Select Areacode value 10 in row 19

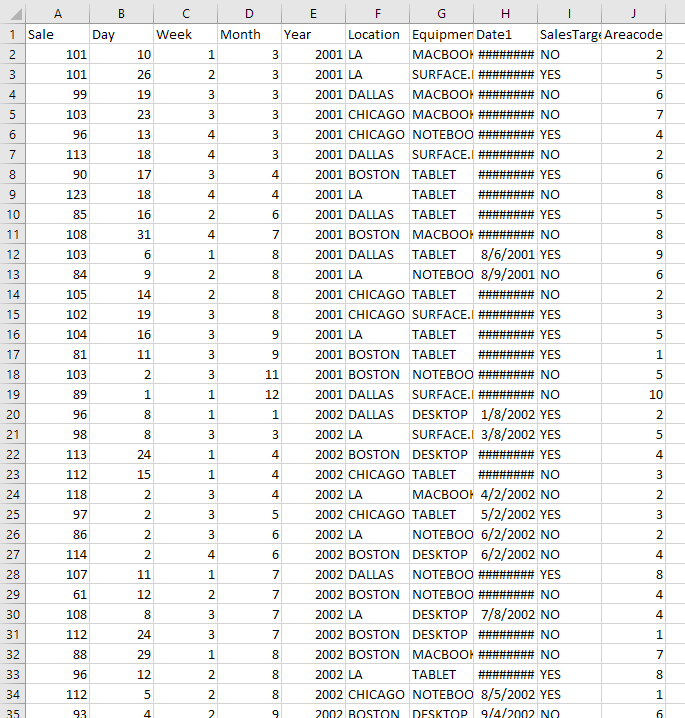633,394
